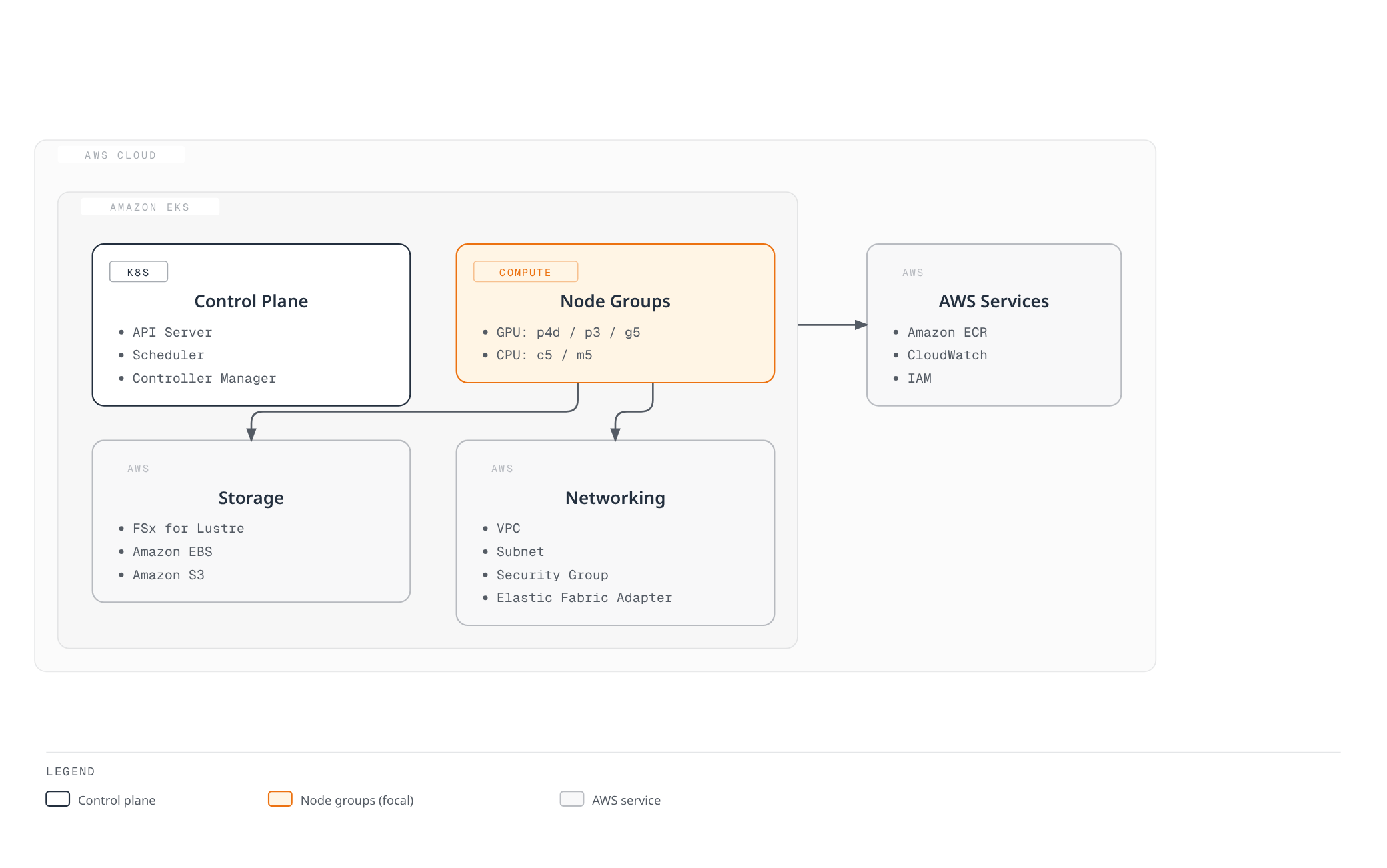Click the GPU: p4d / p3 / g5 line

click(x=568, y=332)
